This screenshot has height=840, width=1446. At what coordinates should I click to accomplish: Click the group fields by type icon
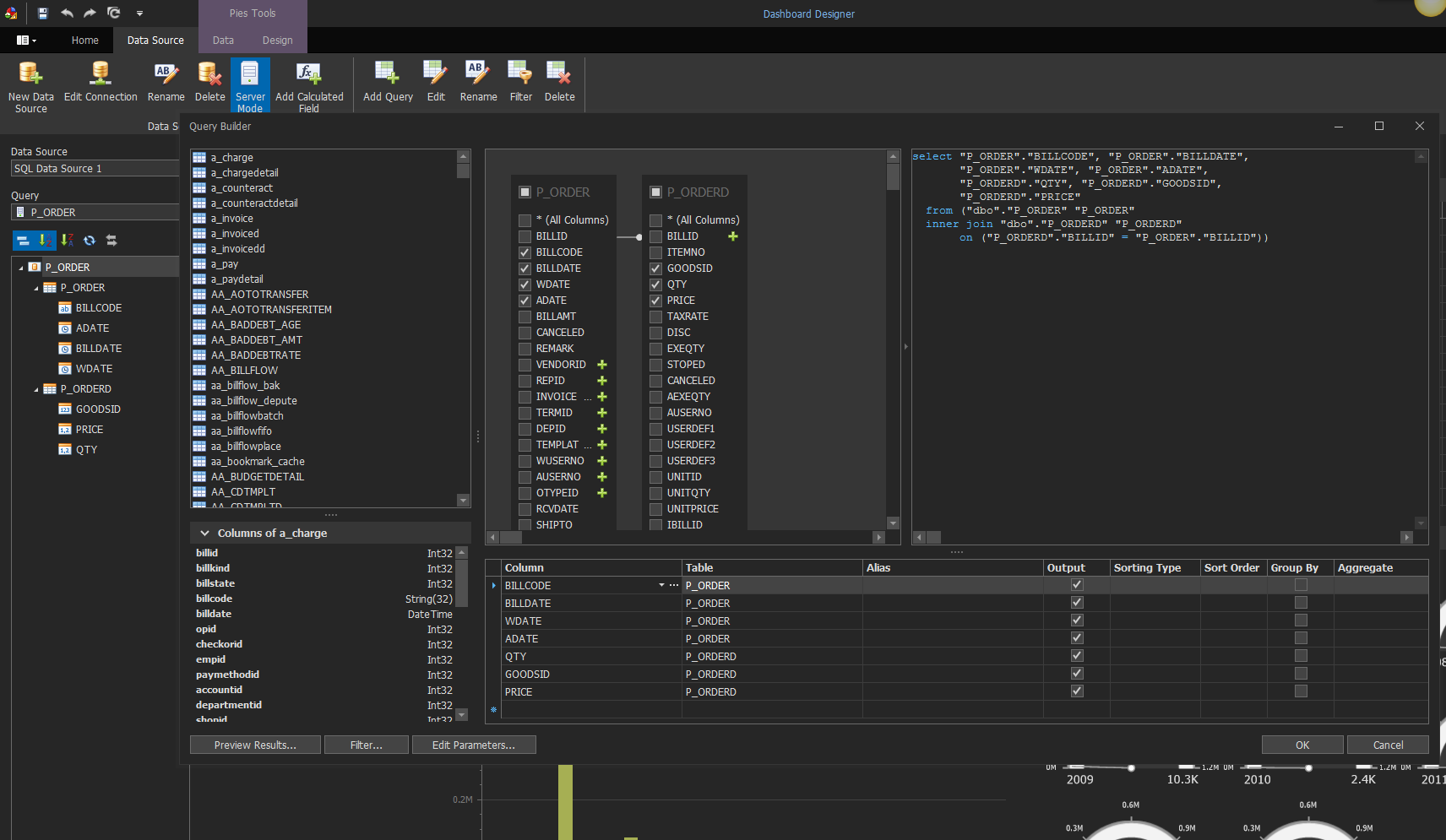pyautogui.click(x=23, y=241)
